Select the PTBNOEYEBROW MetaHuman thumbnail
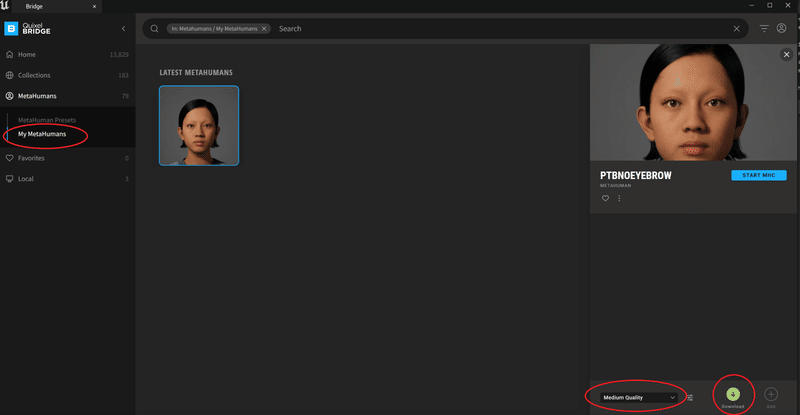Image resolution: width=800 pixels, height=415 pixels. point(199,126)
